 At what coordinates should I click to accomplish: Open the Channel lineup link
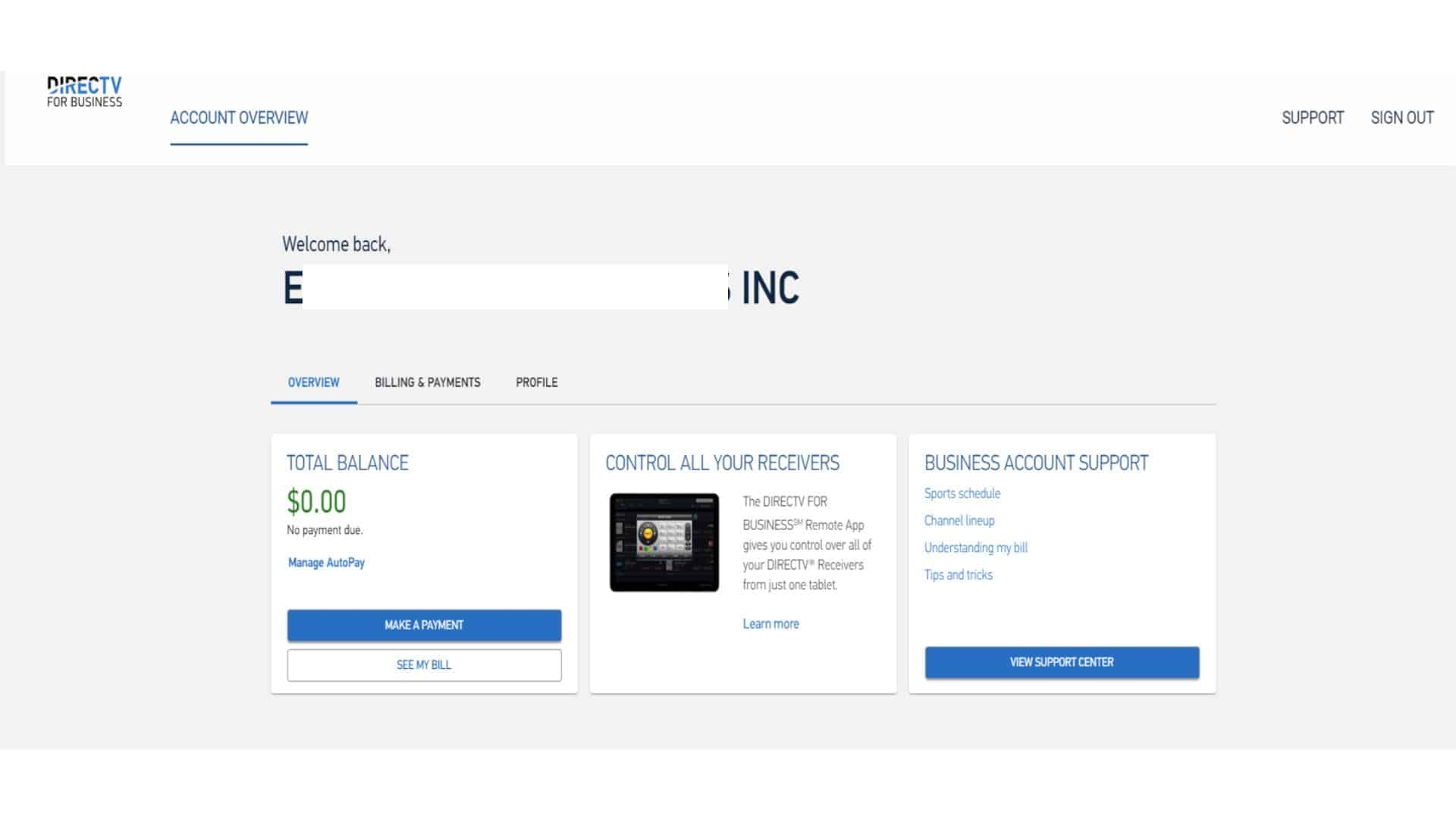(959, 520)
